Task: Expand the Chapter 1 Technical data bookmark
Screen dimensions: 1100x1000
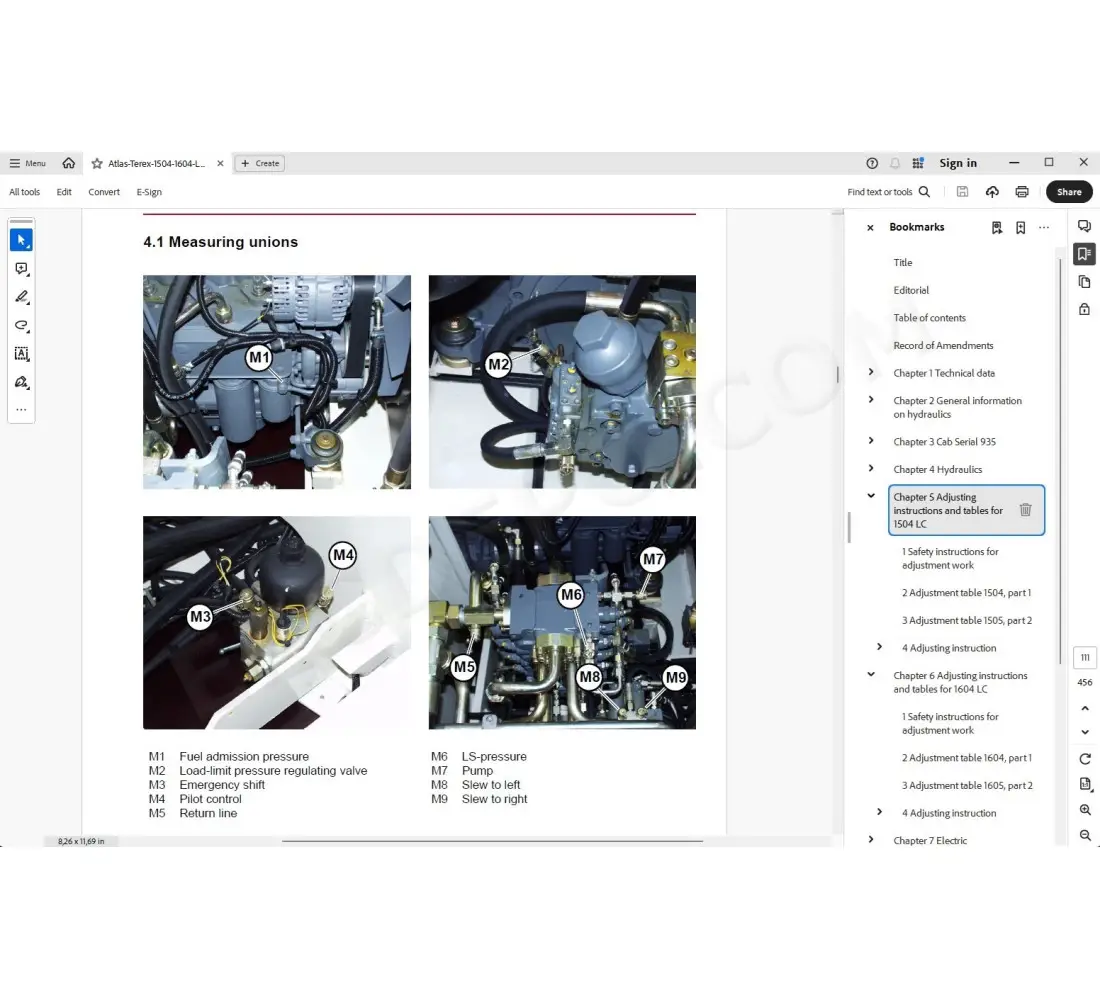Action: [x=871, y=372]
